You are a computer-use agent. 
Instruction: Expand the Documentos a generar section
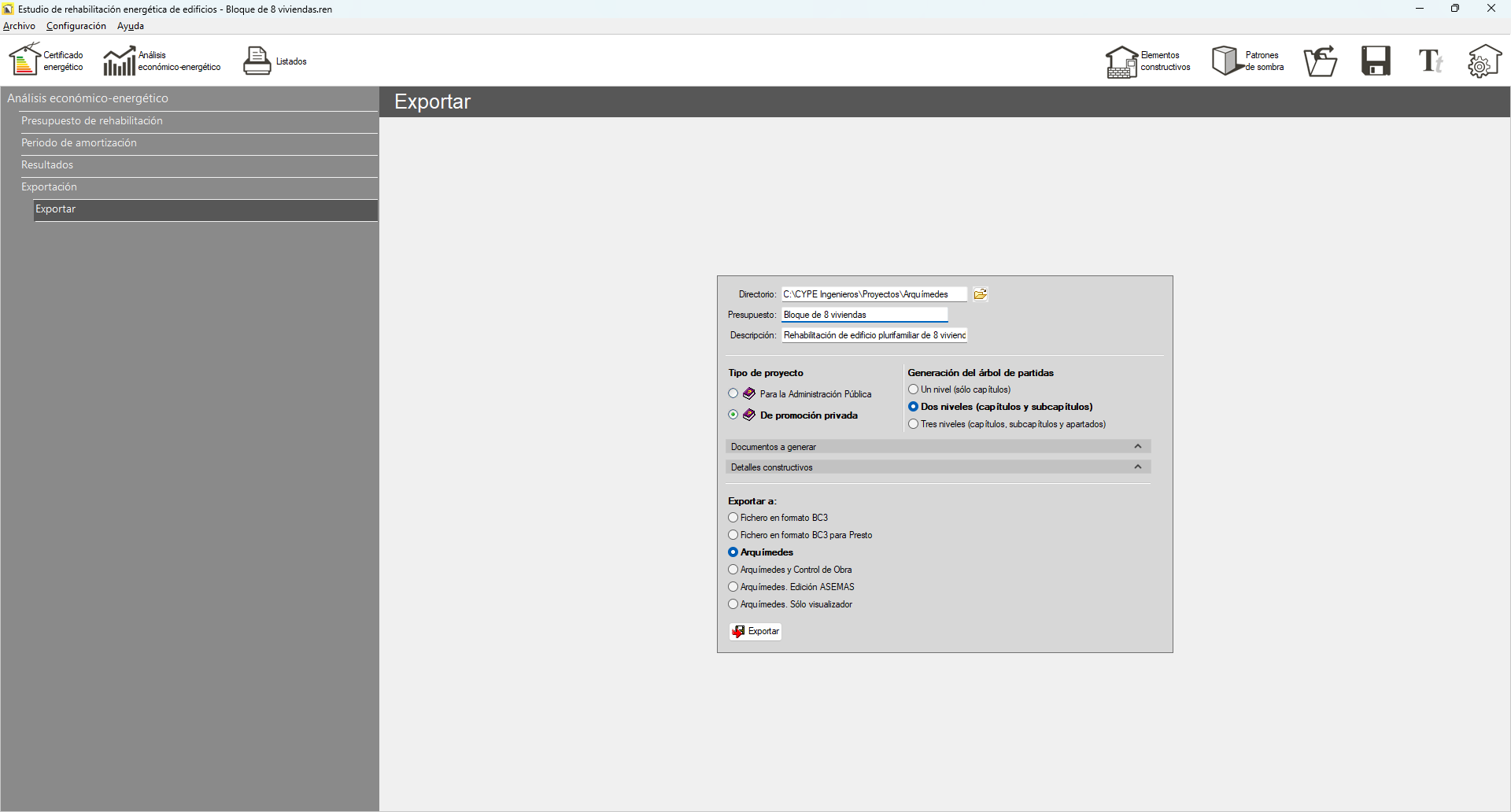point(938,447)
